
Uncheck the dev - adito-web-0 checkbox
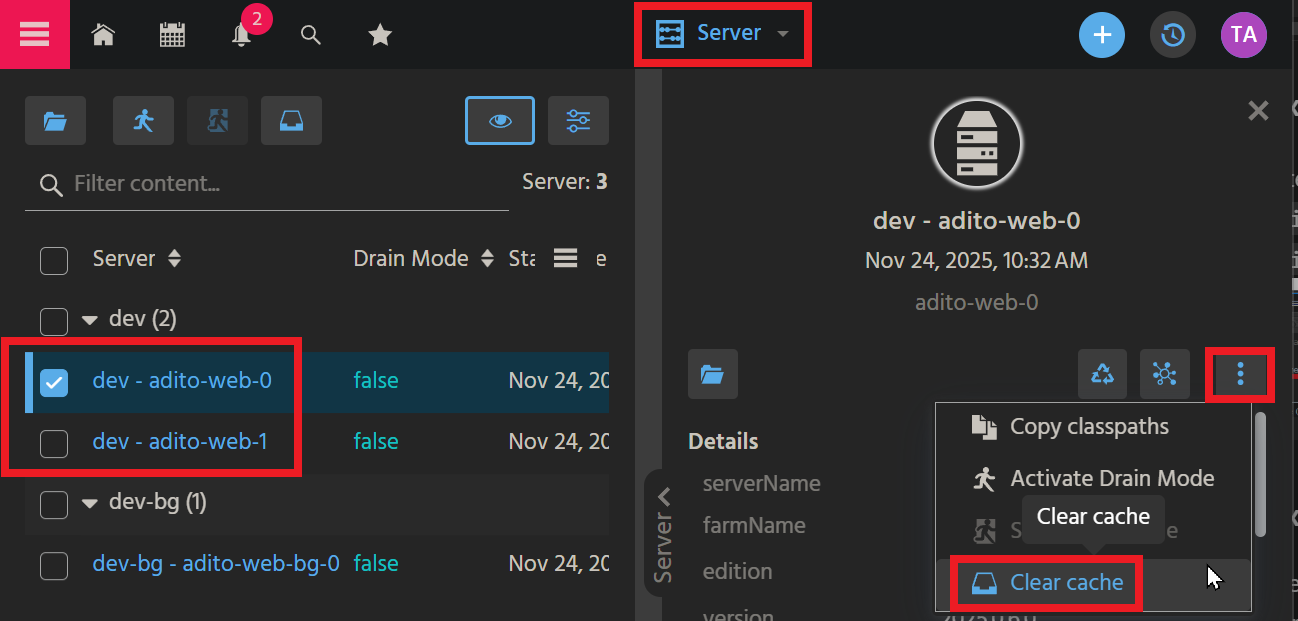coord(54,382)
